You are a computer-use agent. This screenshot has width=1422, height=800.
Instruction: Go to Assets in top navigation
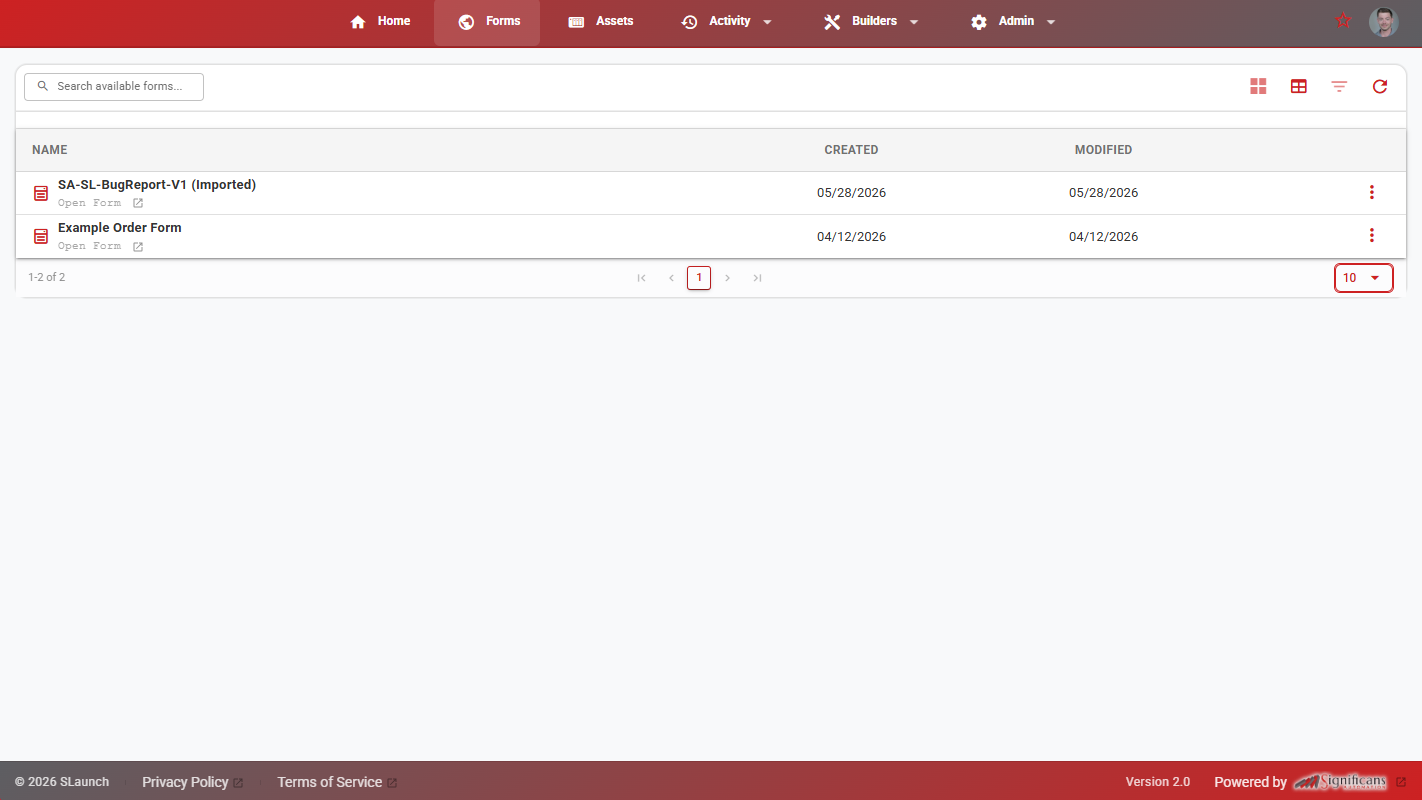(x=600, y=22)
